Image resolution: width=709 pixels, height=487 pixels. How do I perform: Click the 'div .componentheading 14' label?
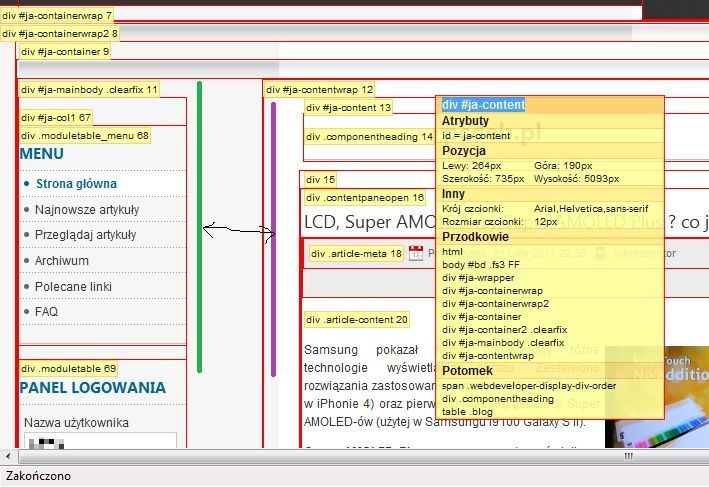(369, 137)
